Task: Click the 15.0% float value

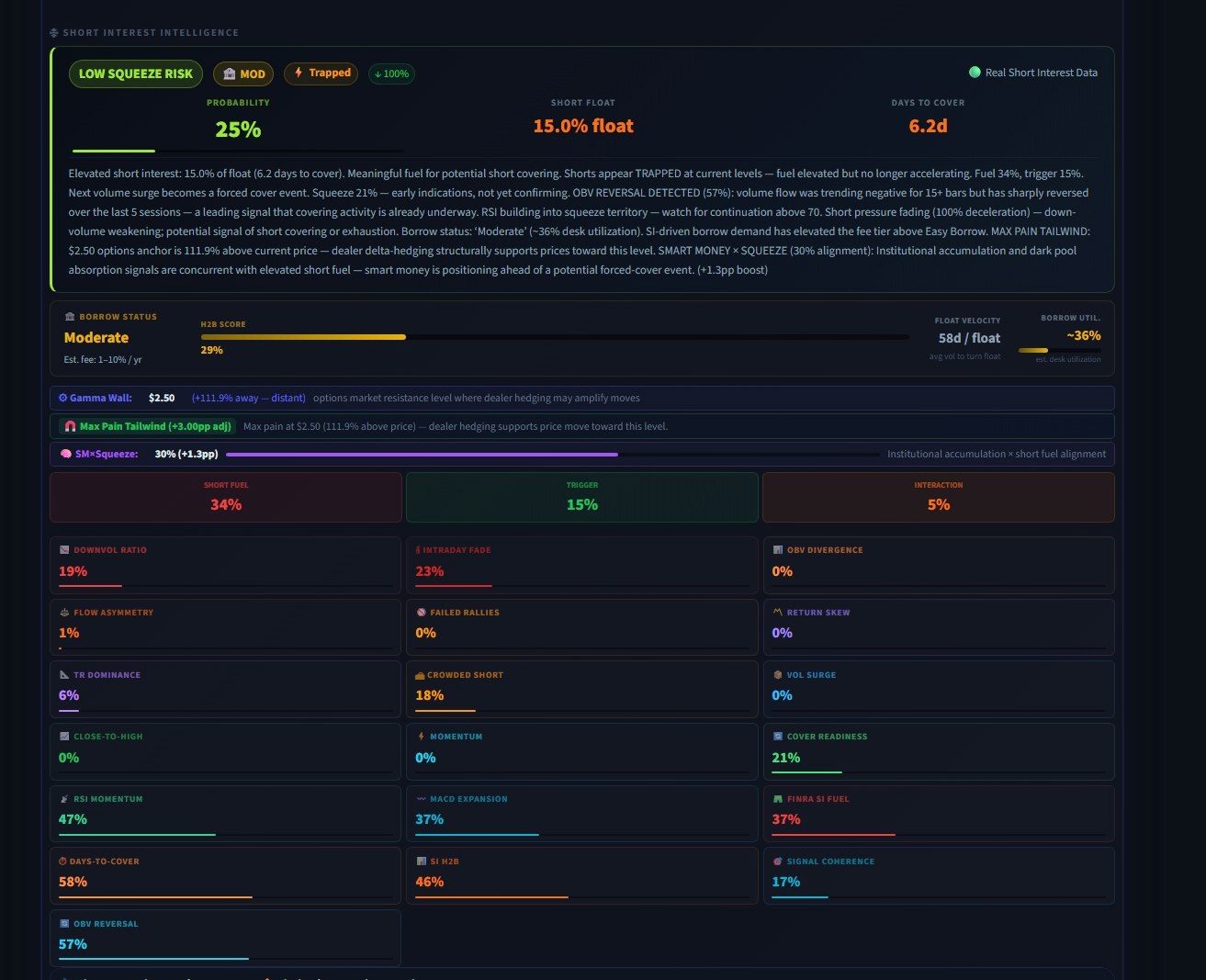Action: (x=583, y=126)
